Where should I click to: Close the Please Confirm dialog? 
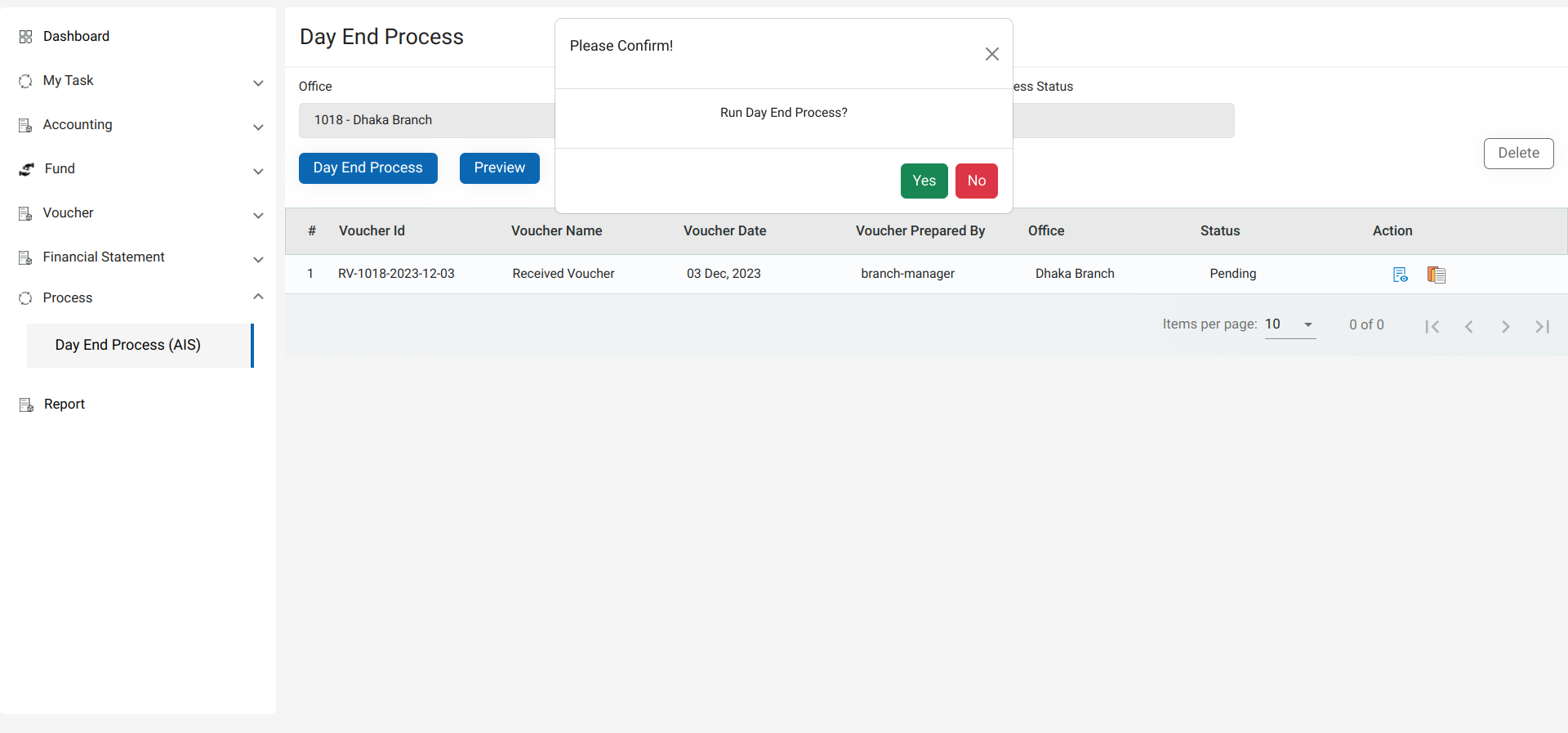pos(992,54)
